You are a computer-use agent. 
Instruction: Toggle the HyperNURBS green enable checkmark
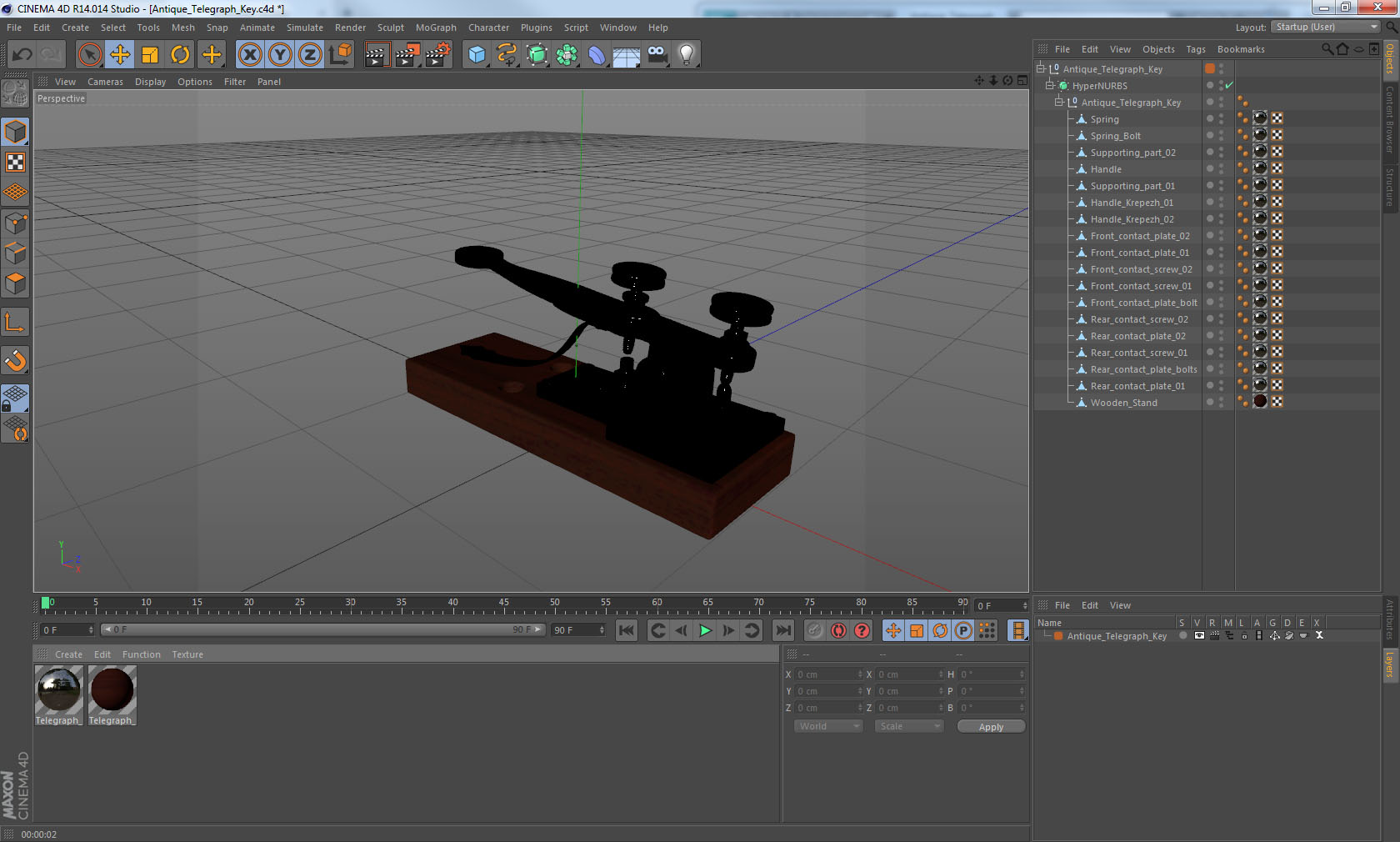tap(1229, 85)
